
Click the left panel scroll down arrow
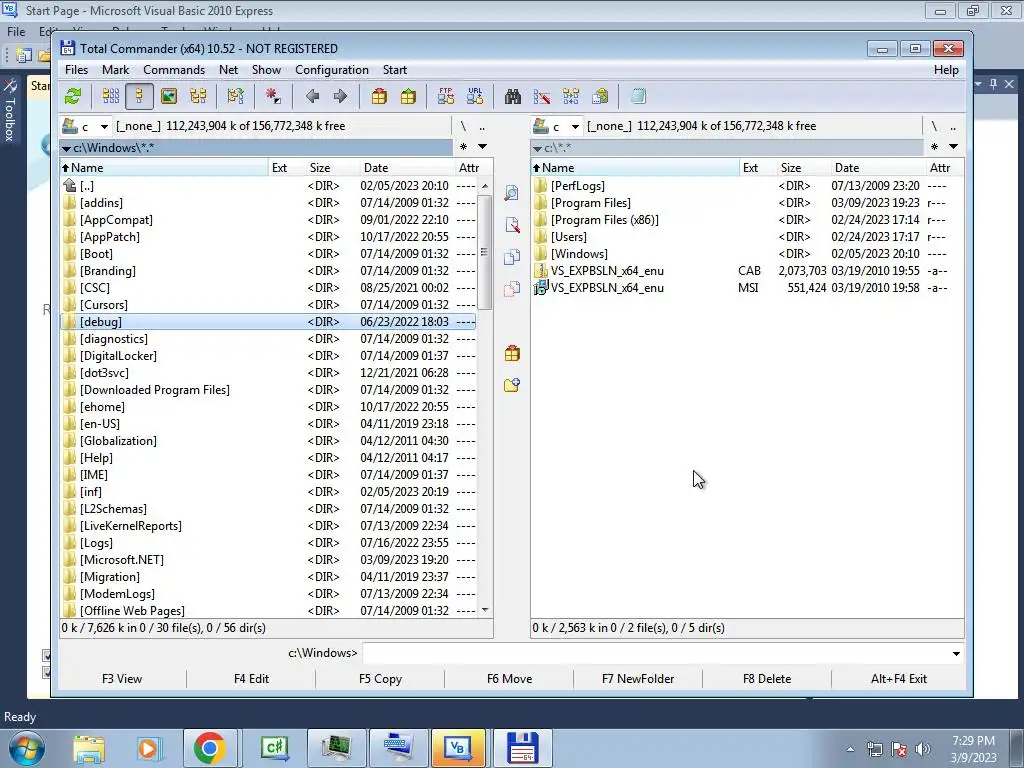pos(485,610)
